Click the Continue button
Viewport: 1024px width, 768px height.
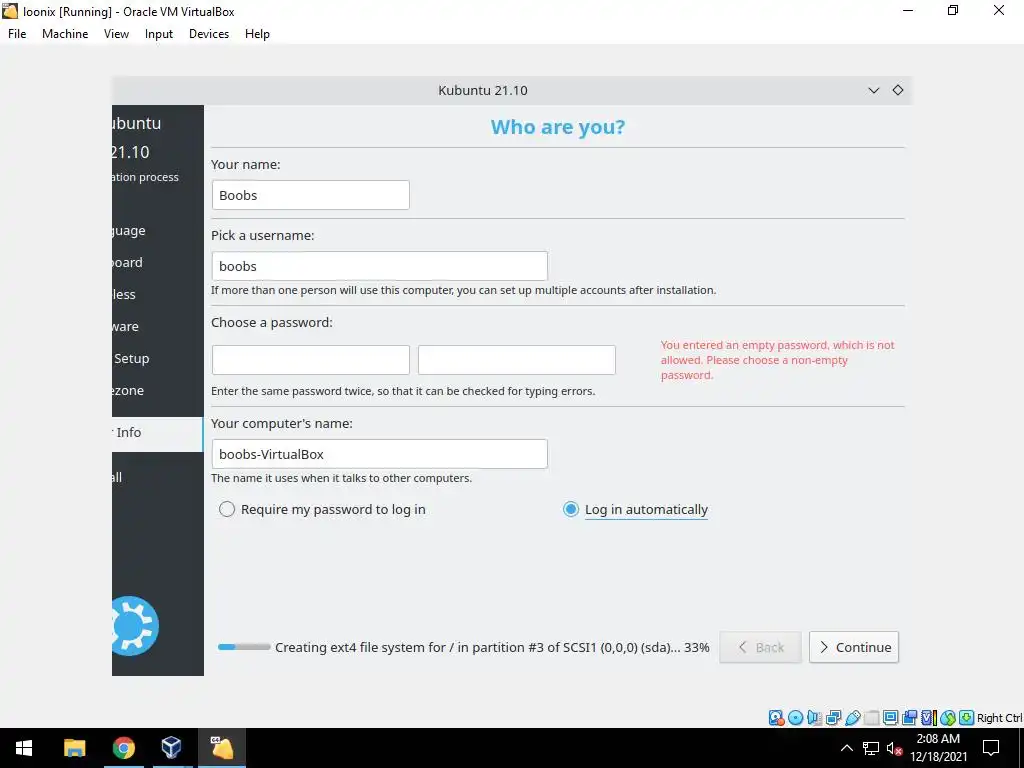point(854,647)
